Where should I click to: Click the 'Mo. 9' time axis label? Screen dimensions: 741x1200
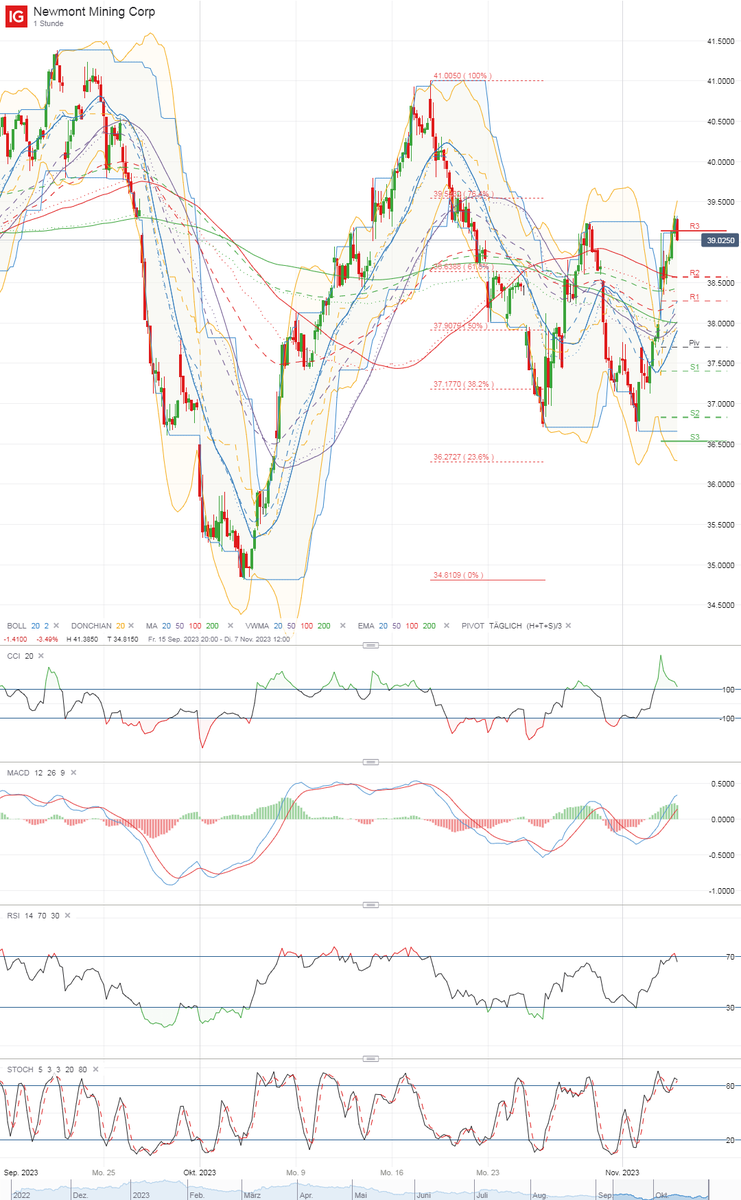[x=294, y=1170]
